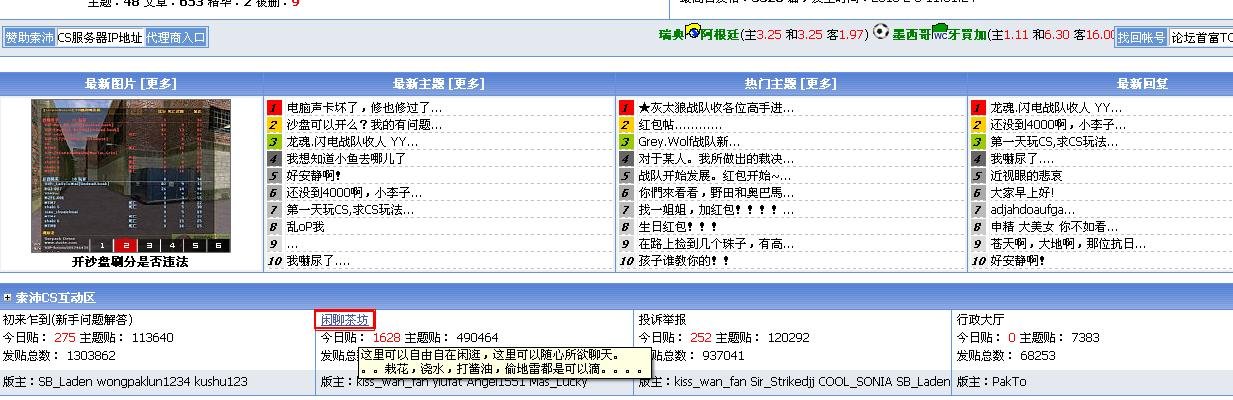
Task: Open hot topic 生日红包！！！
Action: (680, 227)
